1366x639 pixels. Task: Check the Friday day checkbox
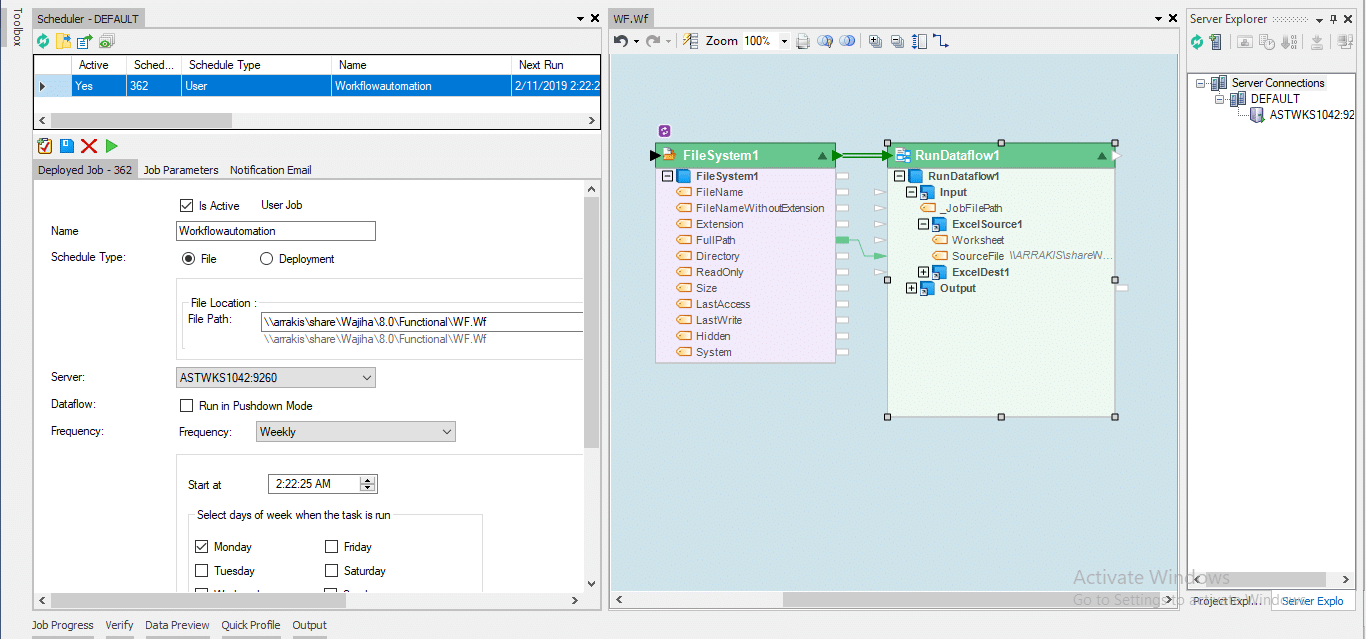tap(331, 547)
